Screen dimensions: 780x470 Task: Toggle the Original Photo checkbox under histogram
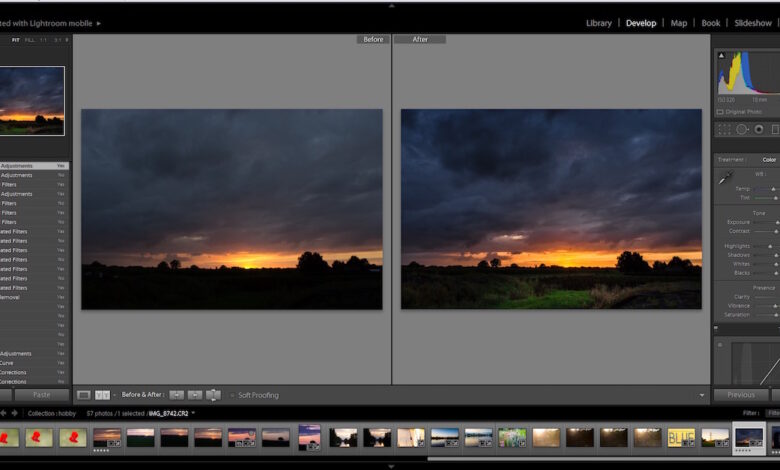(x=721, y=110)
